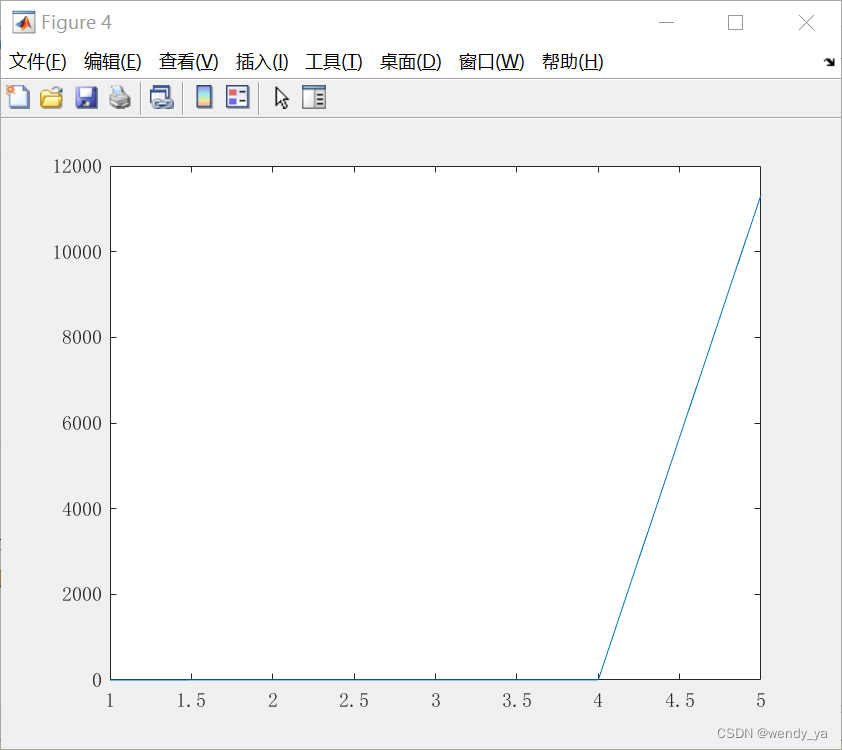
Task: Click the x-axis label 1.5
Action: tap(191, 701)
